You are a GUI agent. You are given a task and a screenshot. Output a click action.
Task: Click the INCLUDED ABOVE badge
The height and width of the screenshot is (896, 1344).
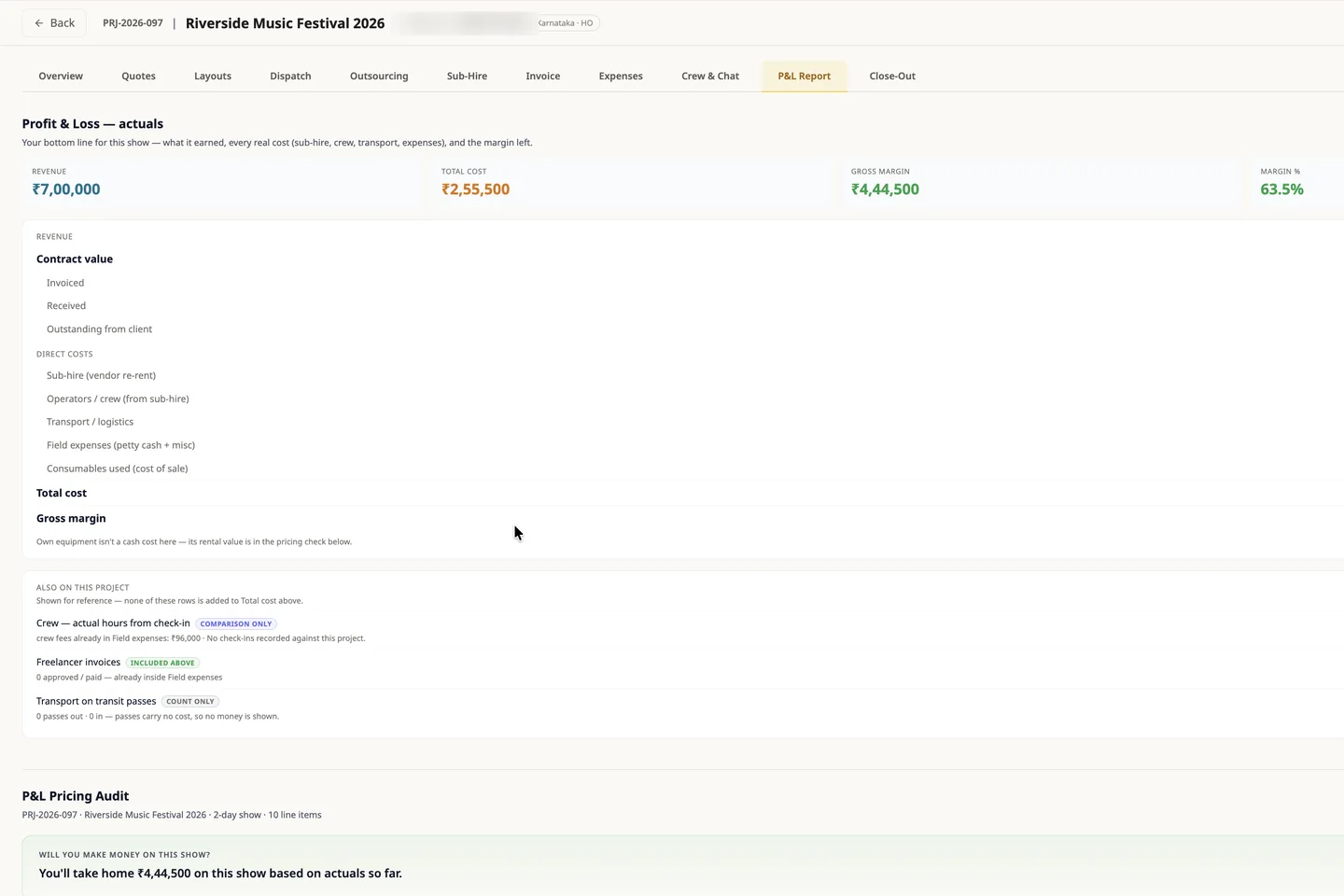pyautogui.click(x=162, y=663)
